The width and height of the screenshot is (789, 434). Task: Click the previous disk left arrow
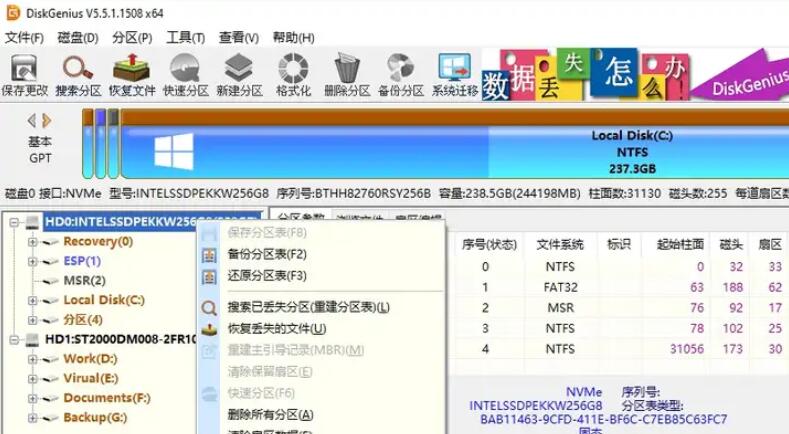coord(32,120)
